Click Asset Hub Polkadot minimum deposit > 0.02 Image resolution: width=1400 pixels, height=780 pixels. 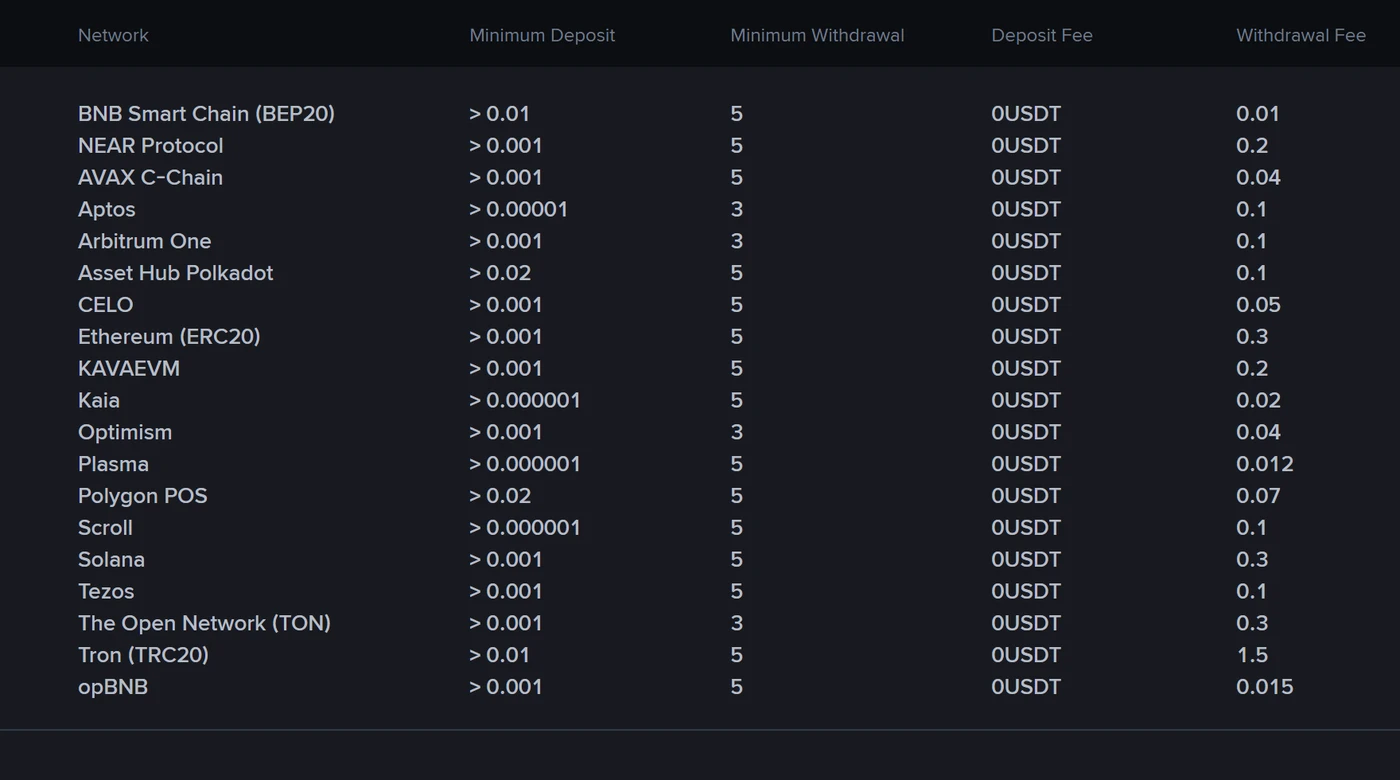pyautogui.click(x=500, y=273)
